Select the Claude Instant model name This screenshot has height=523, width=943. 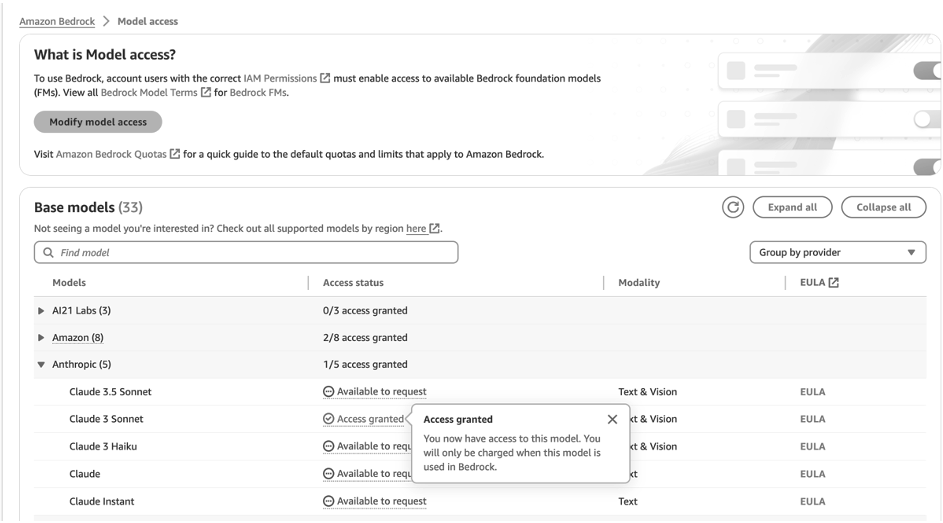102,501
